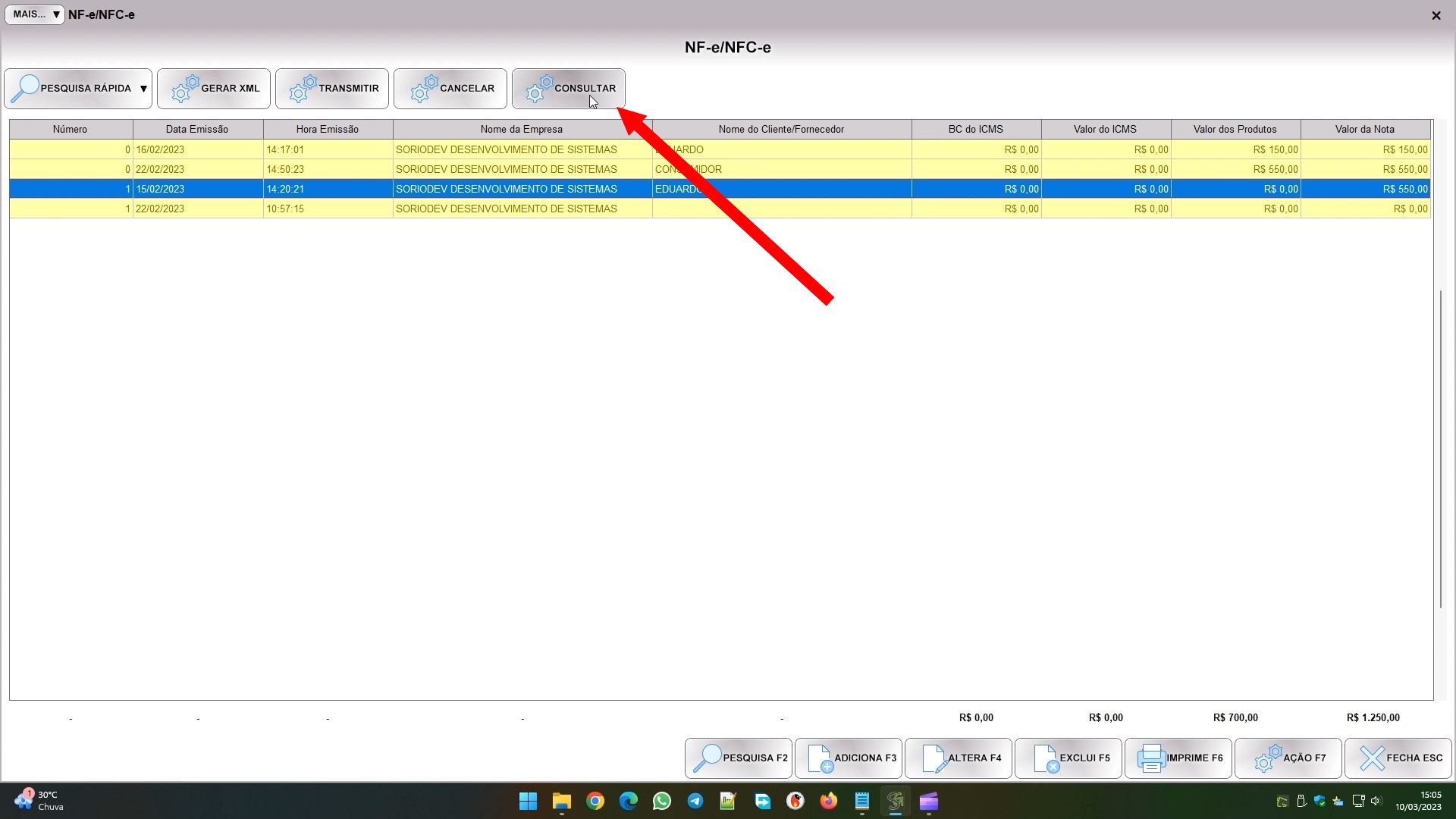Open the Windows Start menu

click(x=528, y=801)
